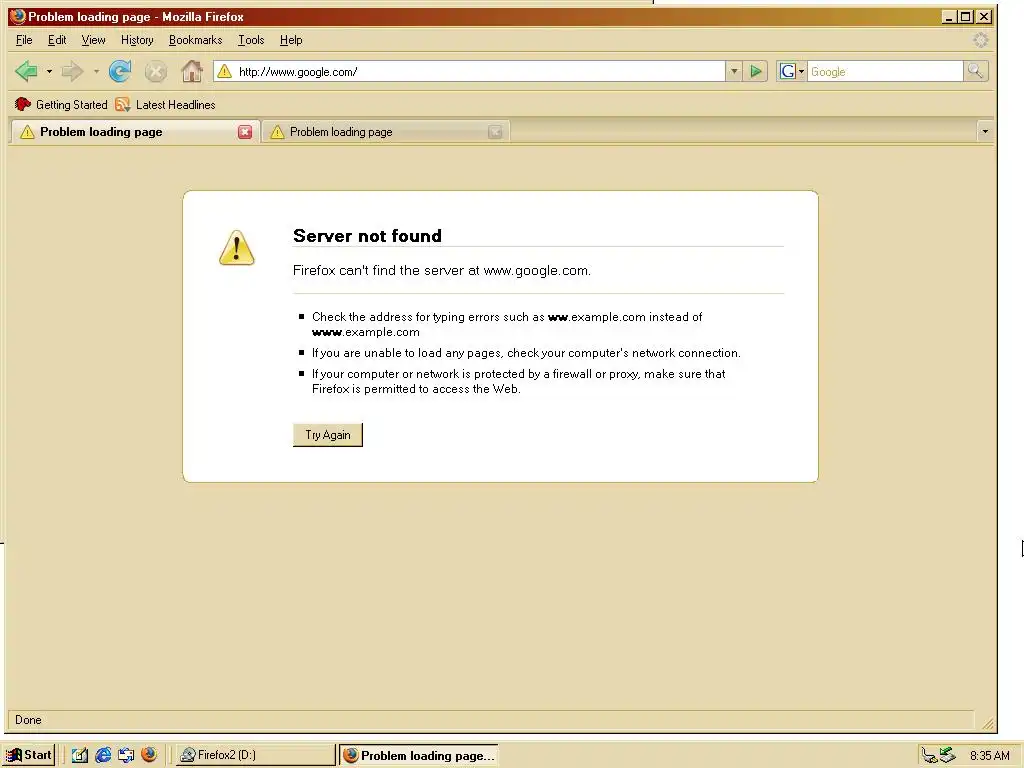Viewport: 1024px width, 768px height.
Task: Close the second inactive tab
Action: [495, 132]
